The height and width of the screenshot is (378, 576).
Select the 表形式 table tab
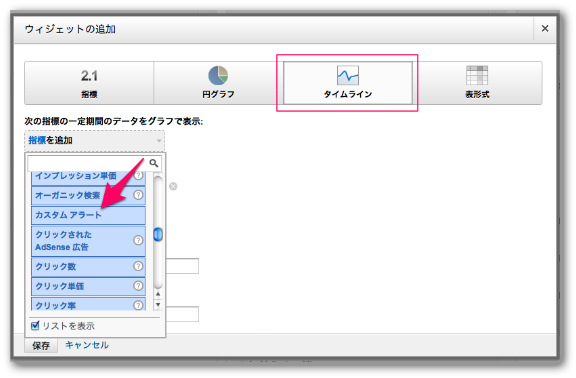[477, 83]
